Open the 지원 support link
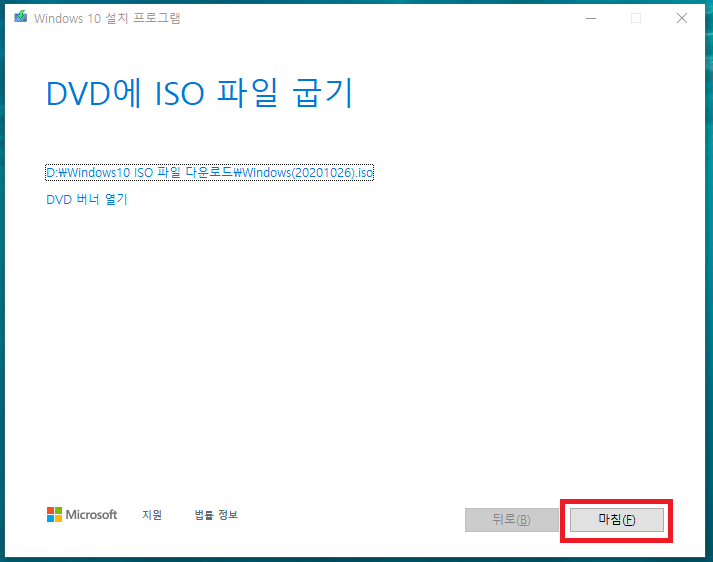The image size is (713, 562). point(152,515)
